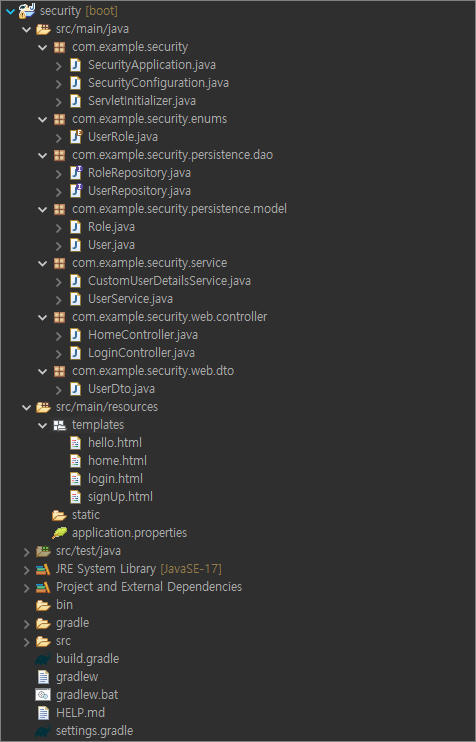Collapse the com.example.security.enums package
Image resolution: width=476 pixels, height=742 pixels.
point(43,119)
